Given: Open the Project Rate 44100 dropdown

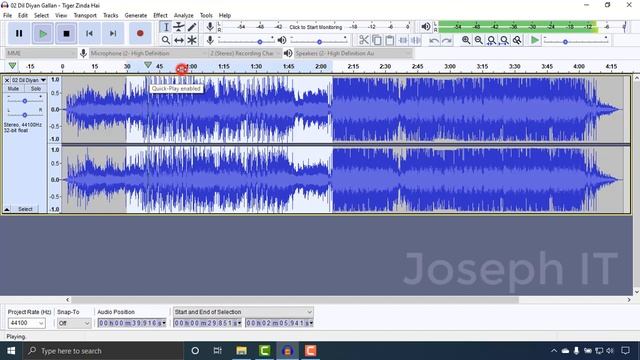Looking at the screenshot, I should coord(27,323).
